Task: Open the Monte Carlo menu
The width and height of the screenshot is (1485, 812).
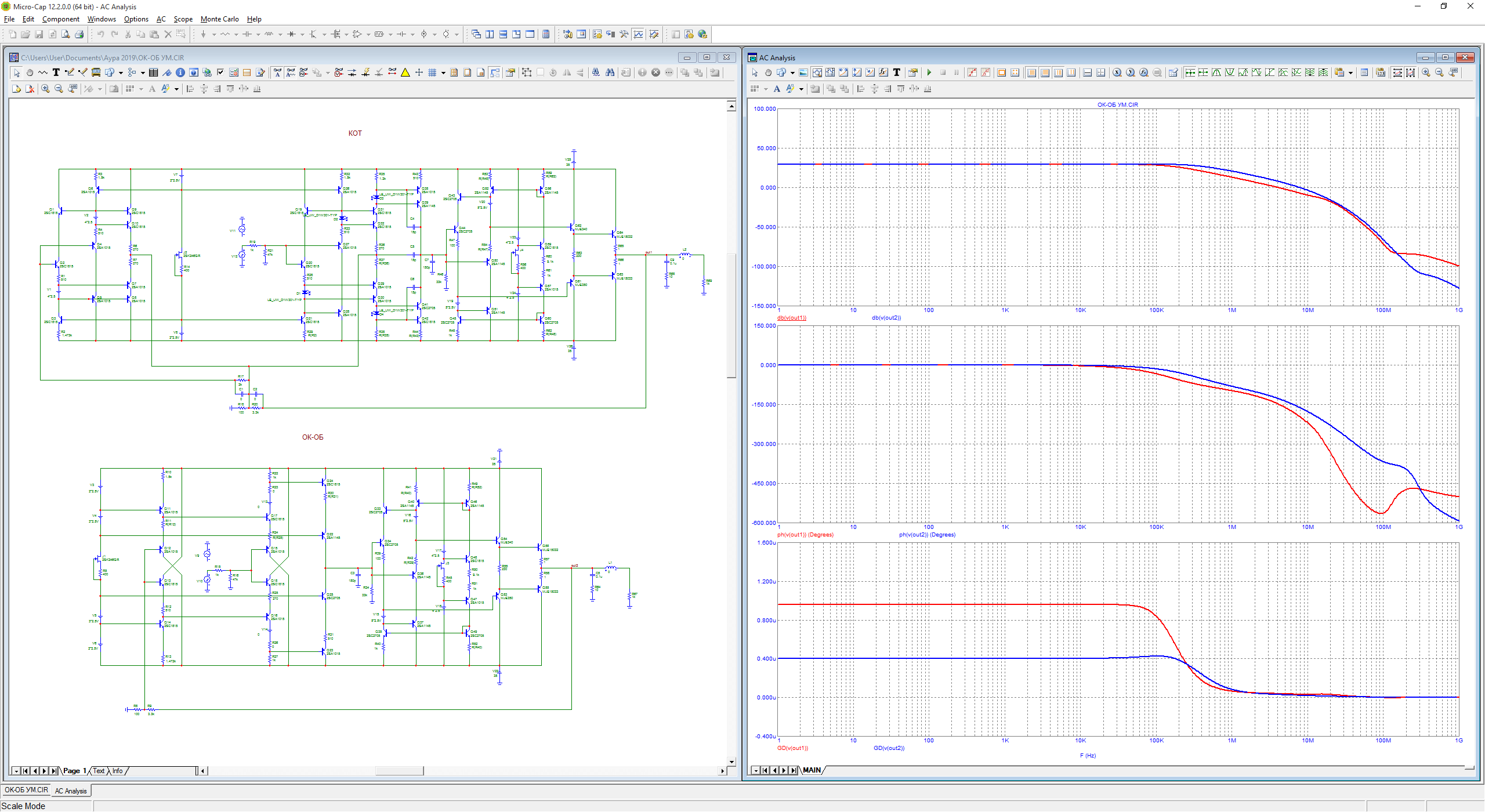Action: (x=219, y=19)
